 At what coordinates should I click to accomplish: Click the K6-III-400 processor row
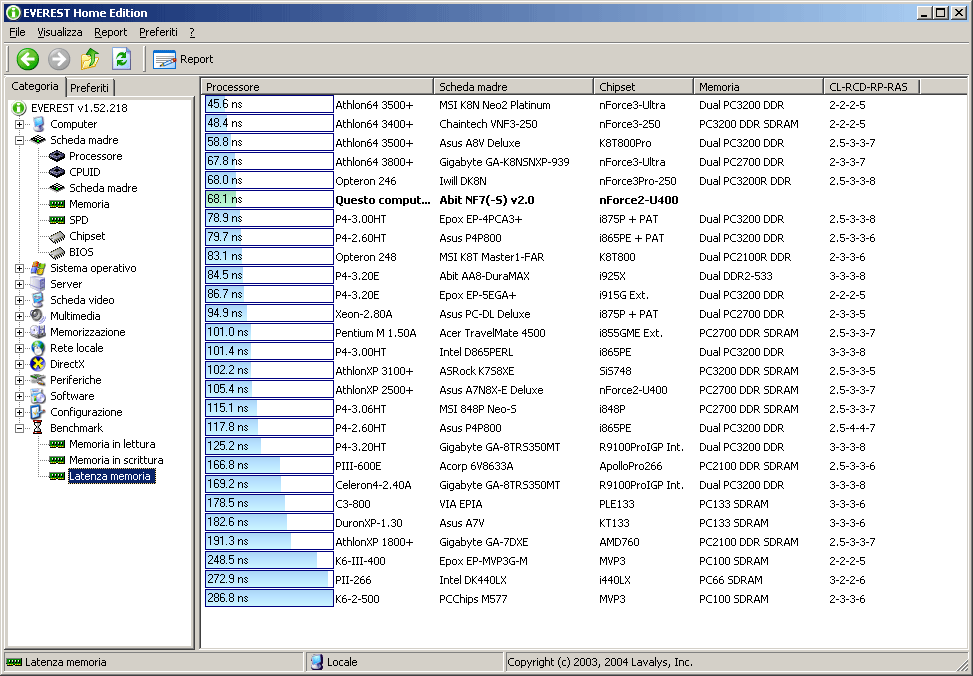583,561
